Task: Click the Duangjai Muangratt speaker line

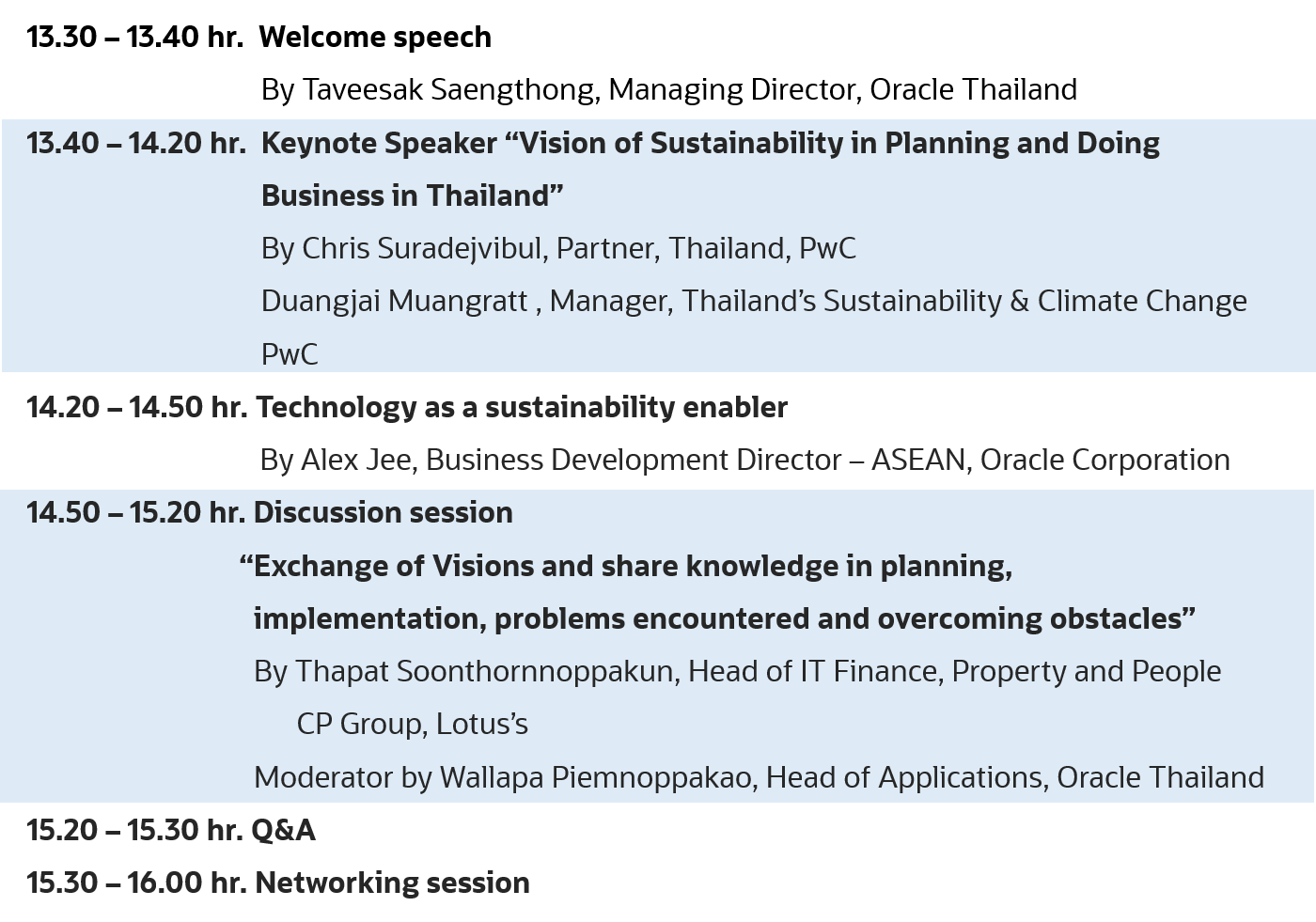Action: (x=753, y=302)
